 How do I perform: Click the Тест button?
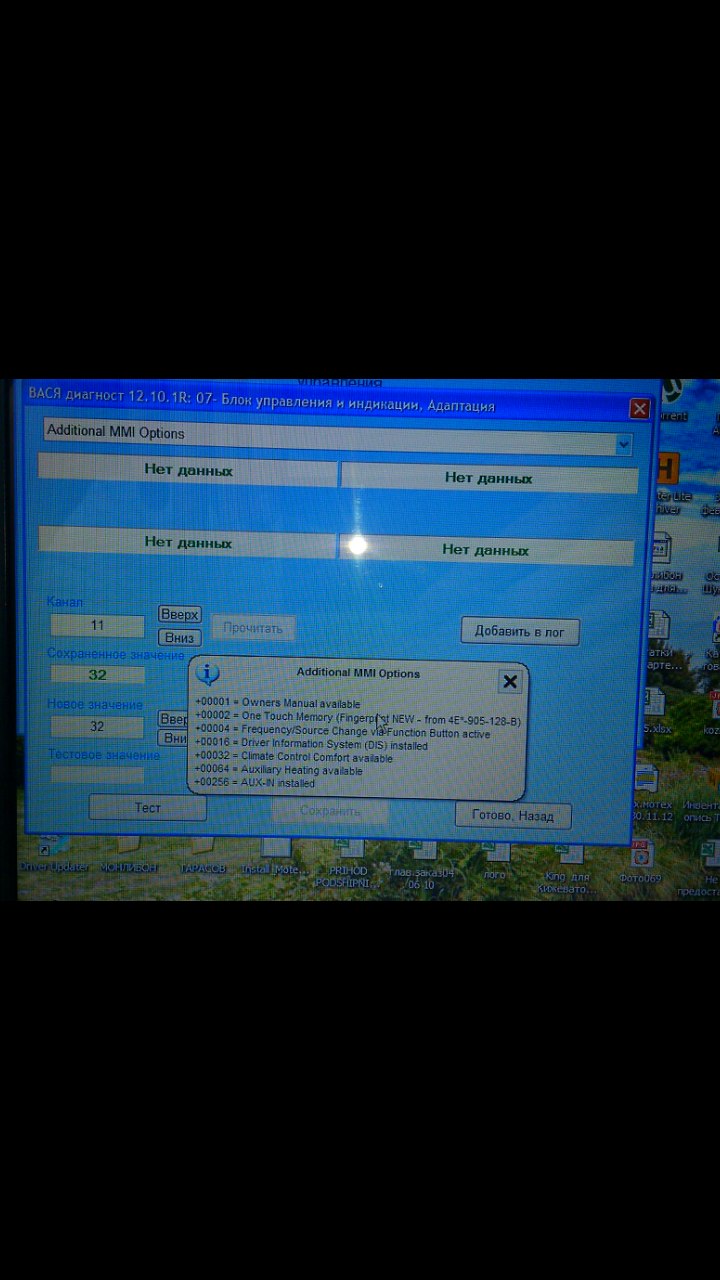click(x=147, y=807)
